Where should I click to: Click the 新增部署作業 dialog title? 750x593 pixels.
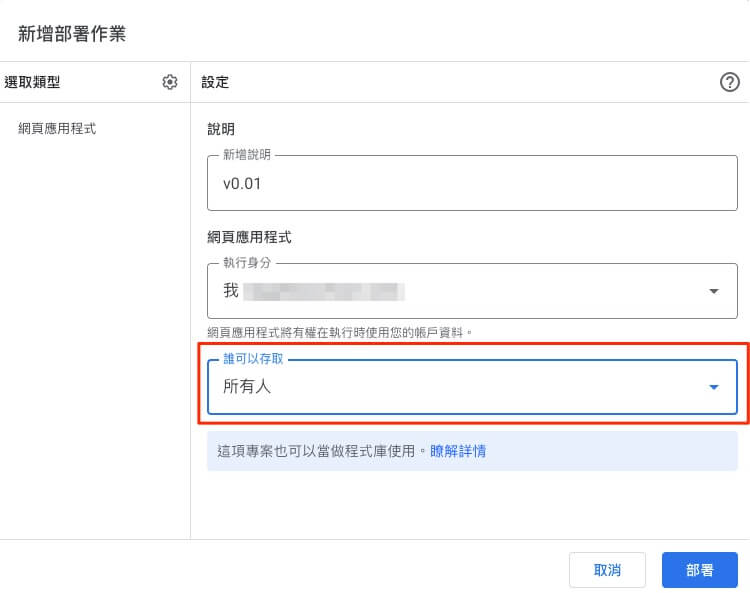click(x=72, y=32)
